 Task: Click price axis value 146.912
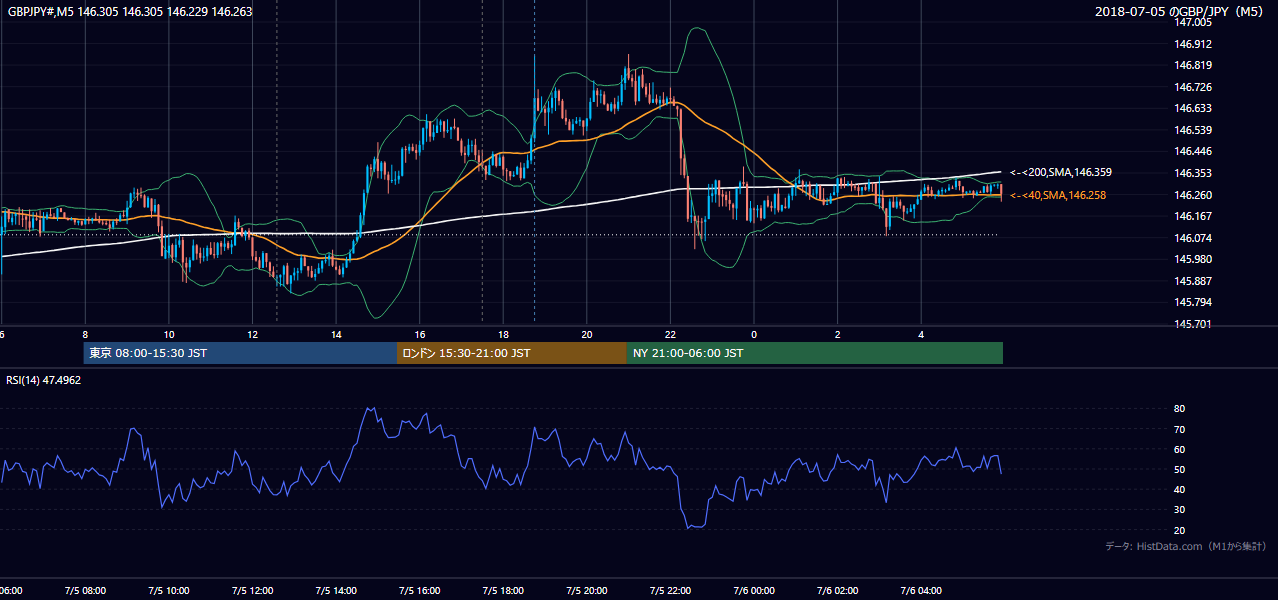click(1194, 44)
